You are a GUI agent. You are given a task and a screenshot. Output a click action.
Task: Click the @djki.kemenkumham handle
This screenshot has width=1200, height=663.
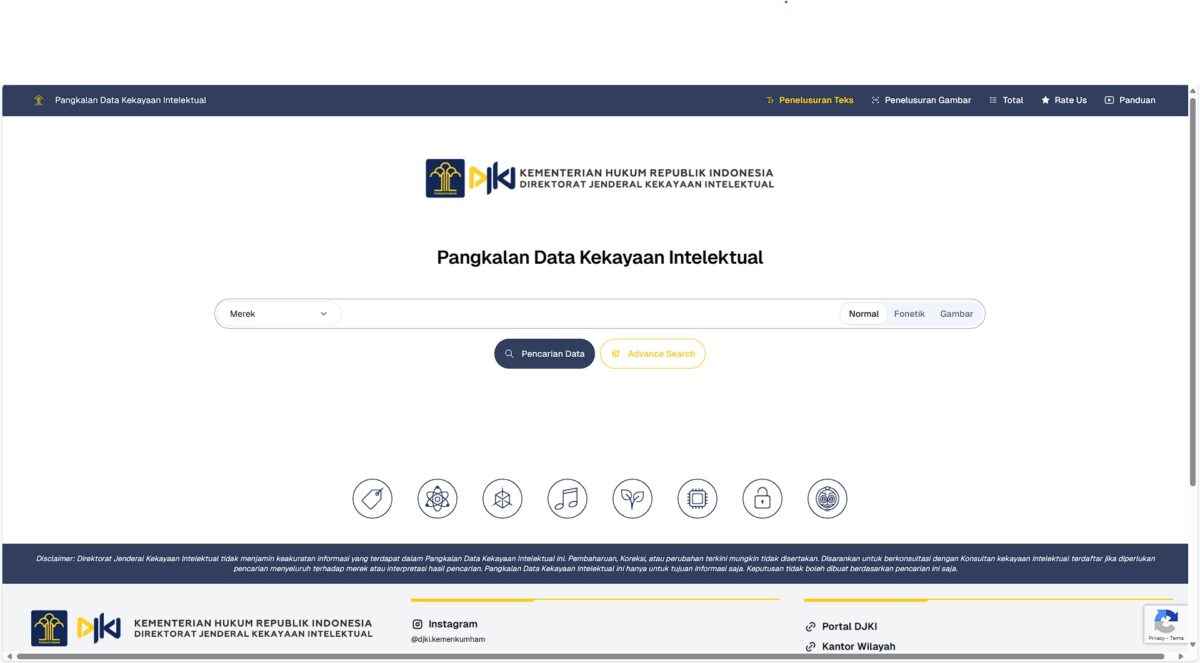pos(448,639)
